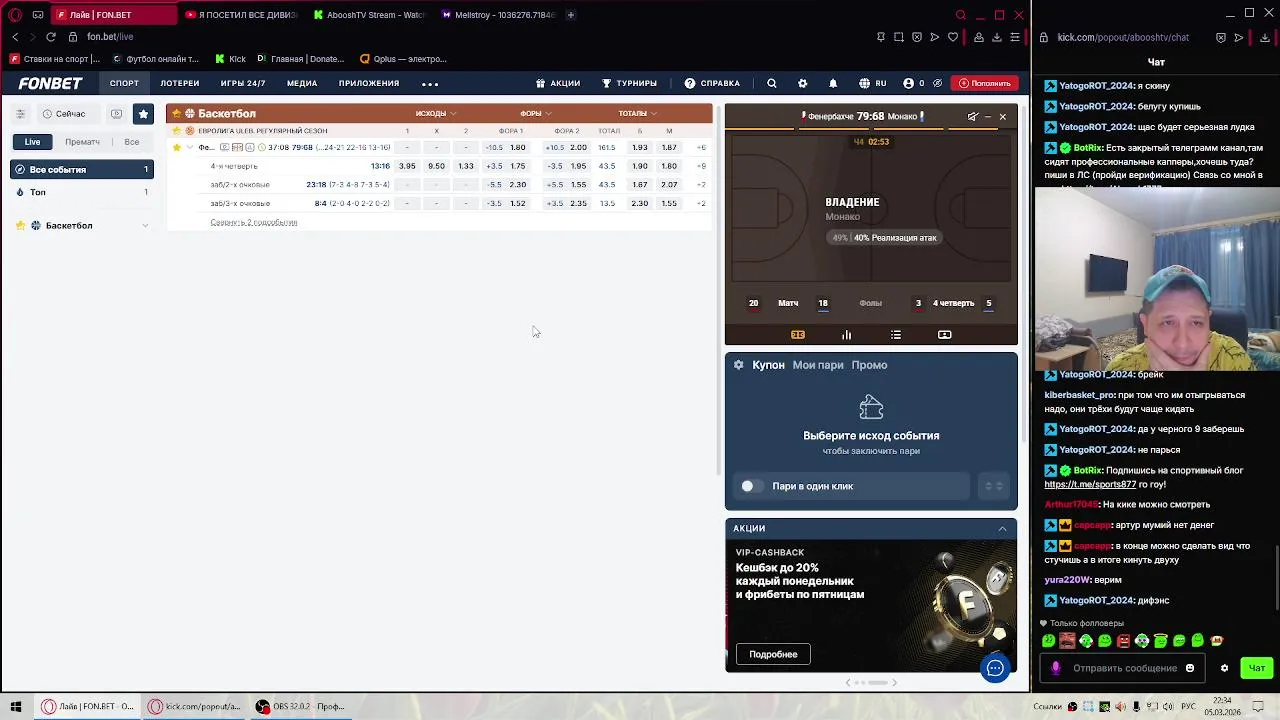Select Все события in sidebar
This screenshot has height=720, width=1280.
coord(82,170)
